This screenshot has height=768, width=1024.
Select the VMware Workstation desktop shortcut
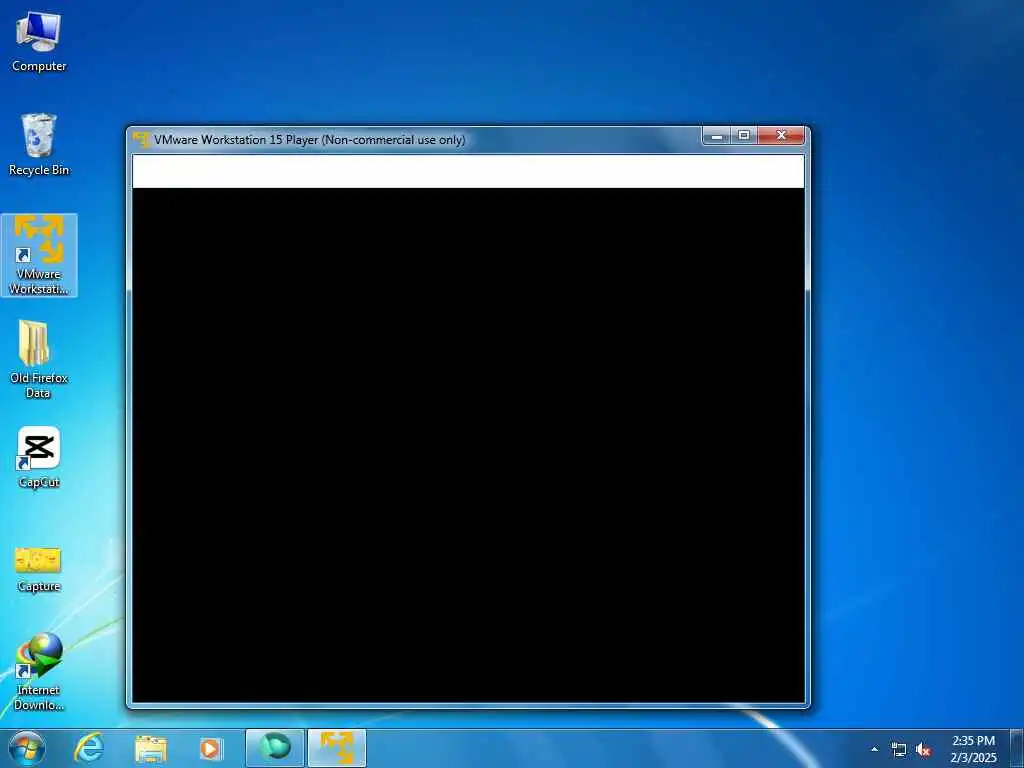(39, 255)
